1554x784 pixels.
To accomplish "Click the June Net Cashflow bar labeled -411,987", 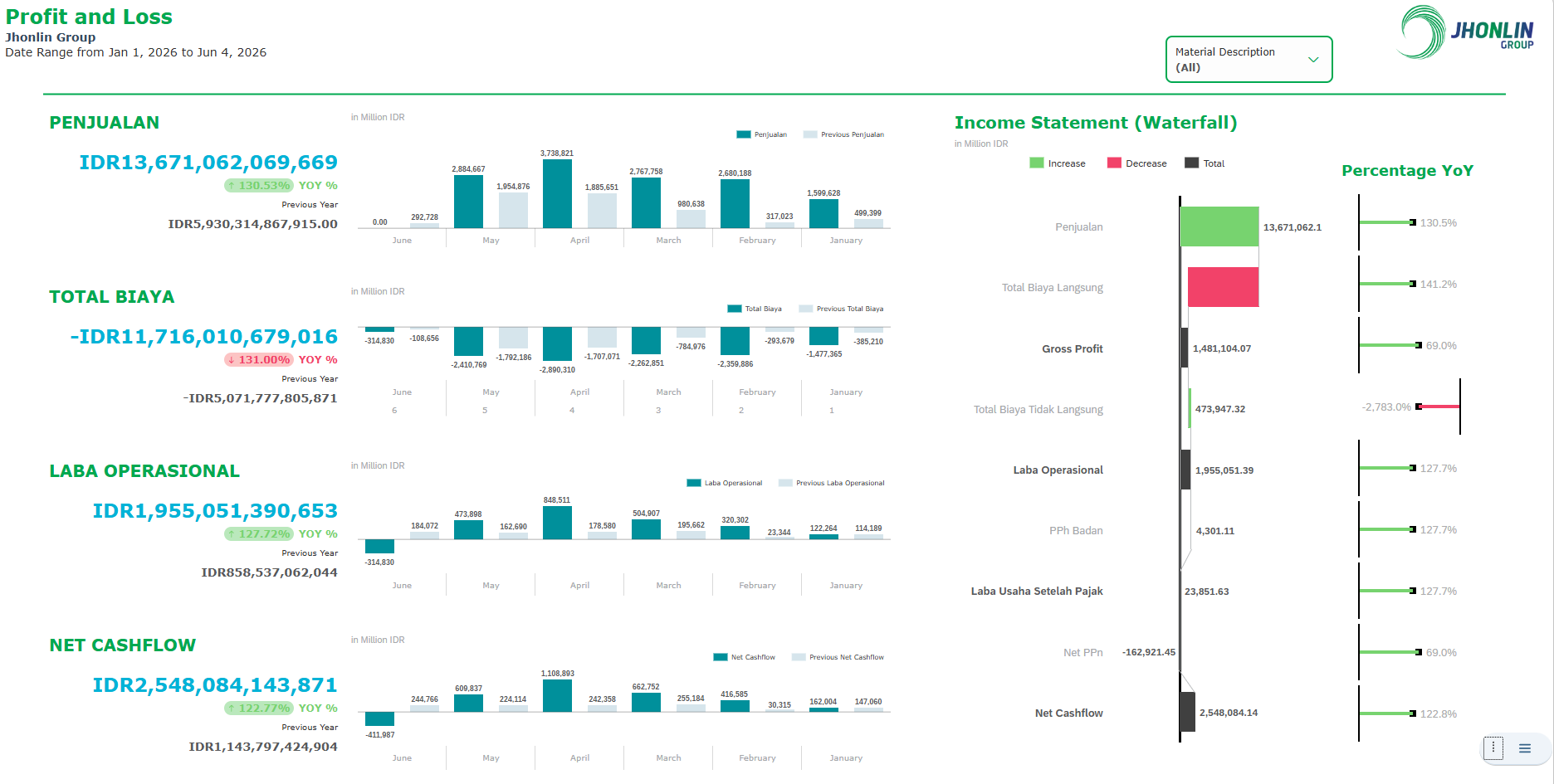I will 379,719.
